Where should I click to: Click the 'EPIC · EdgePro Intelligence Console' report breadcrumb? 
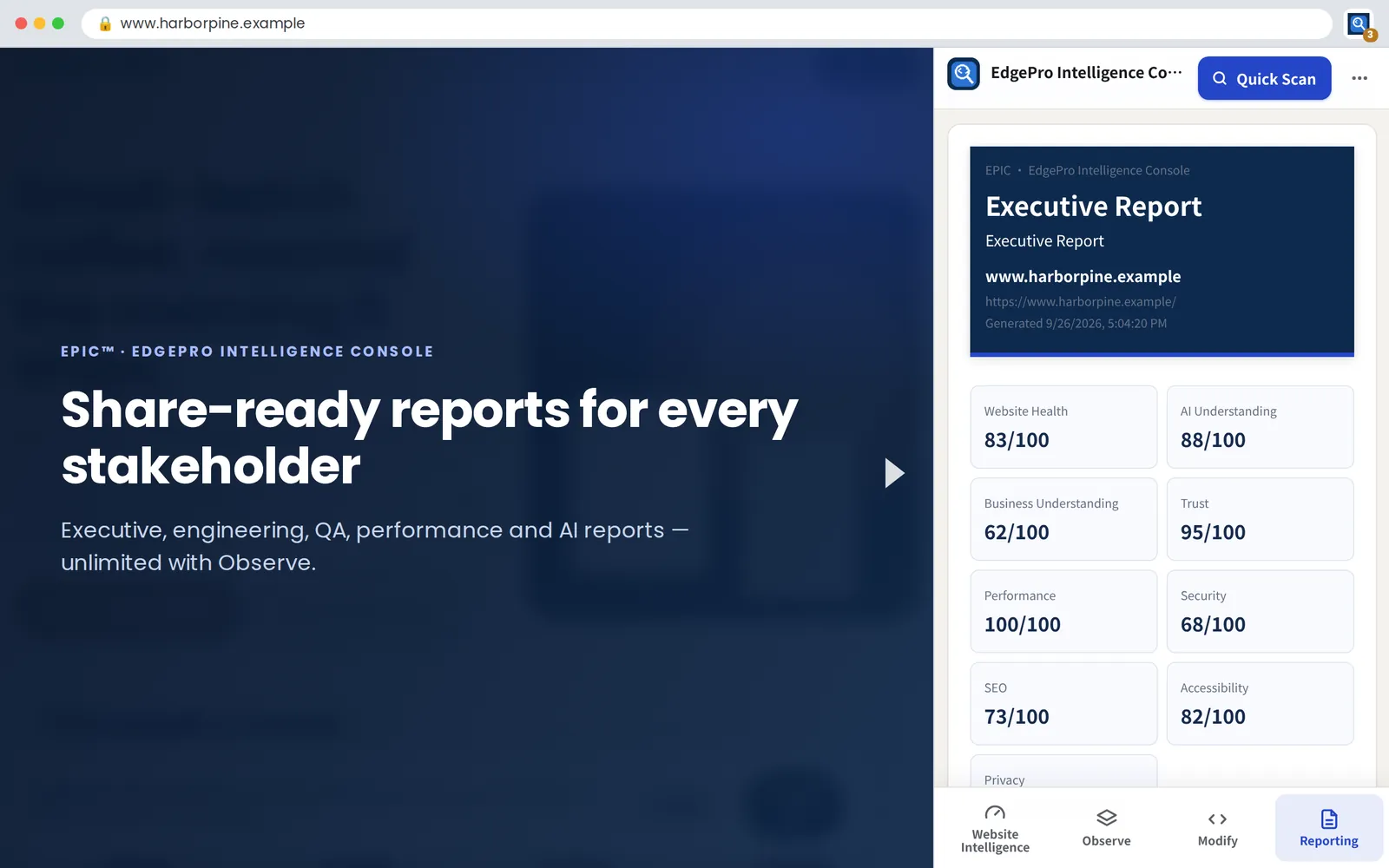(1088, 171)
